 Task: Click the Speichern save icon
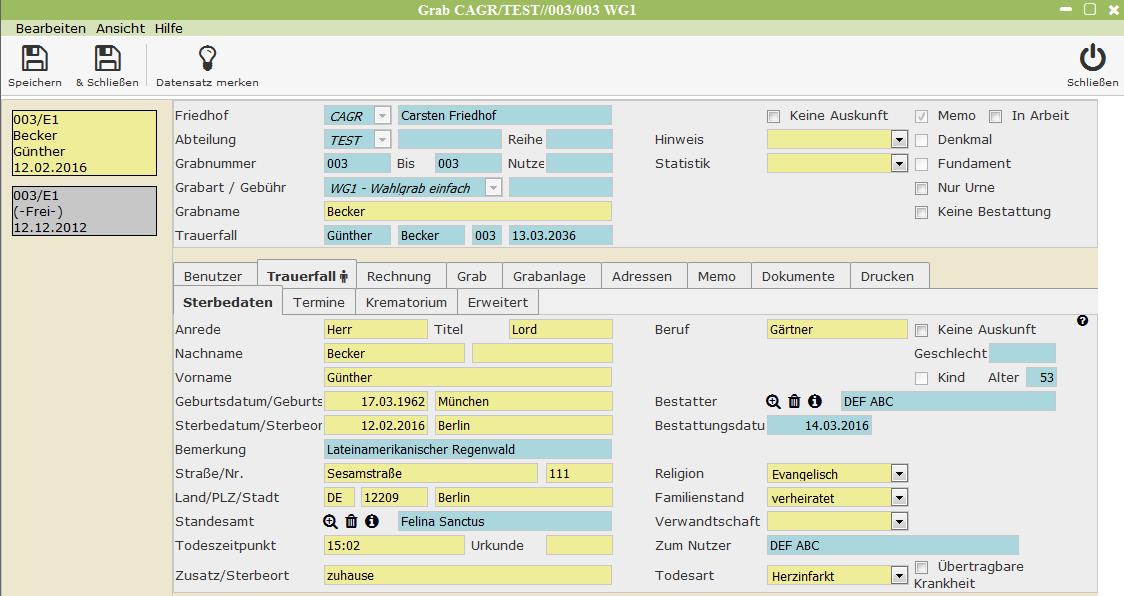[35, 59]
